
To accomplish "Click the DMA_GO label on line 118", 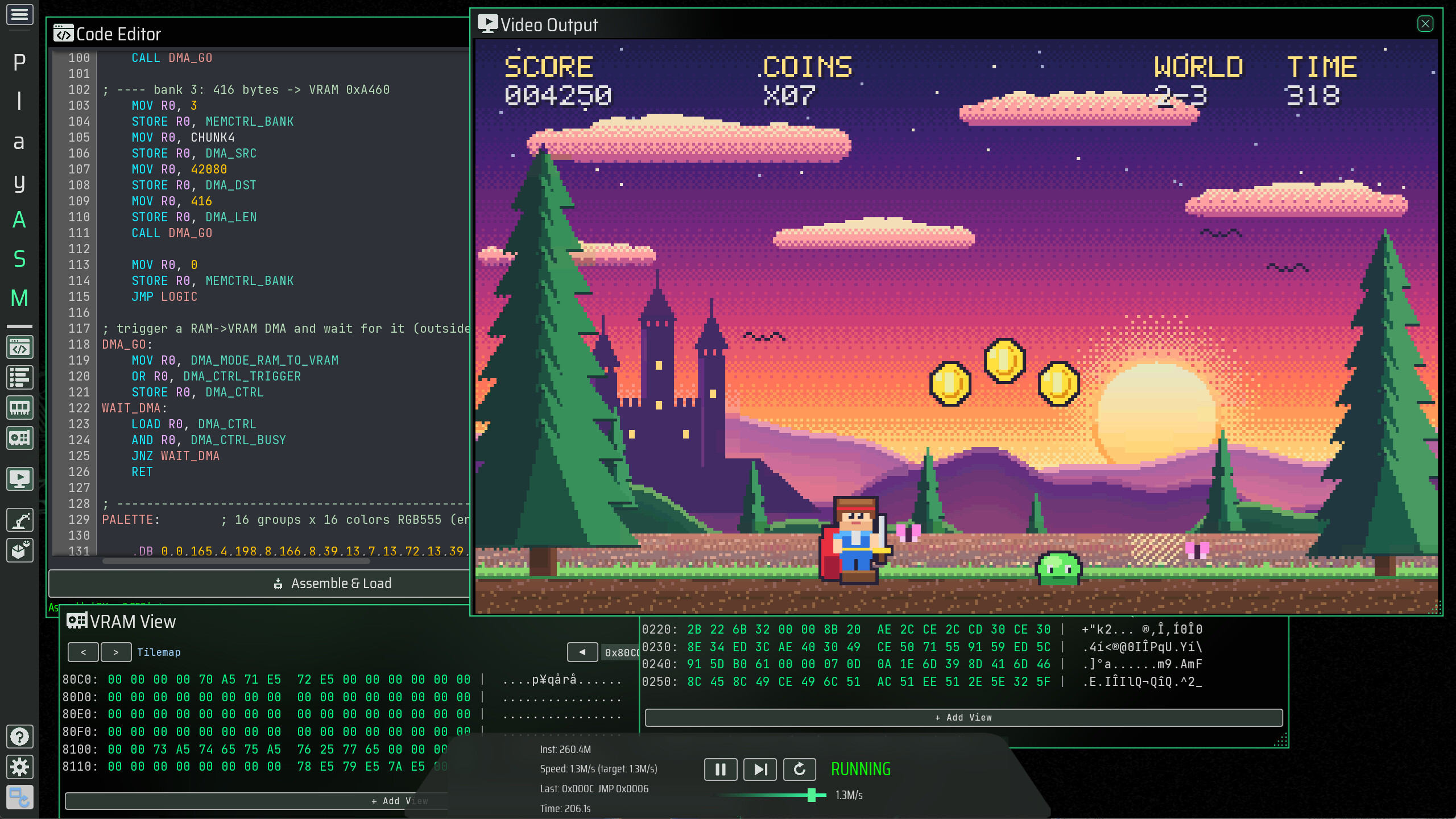I will point(124,345).
